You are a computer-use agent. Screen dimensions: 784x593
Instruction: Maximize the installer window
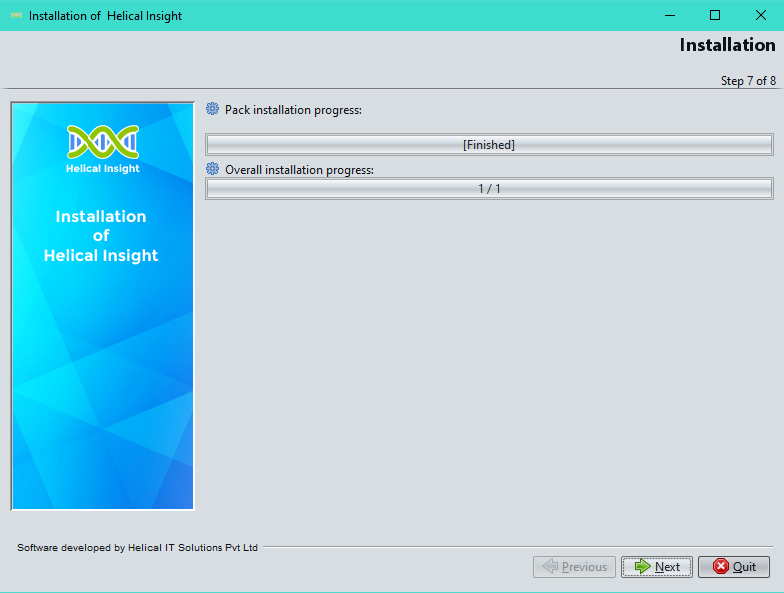pyautogui.click(x=715, y=16)
